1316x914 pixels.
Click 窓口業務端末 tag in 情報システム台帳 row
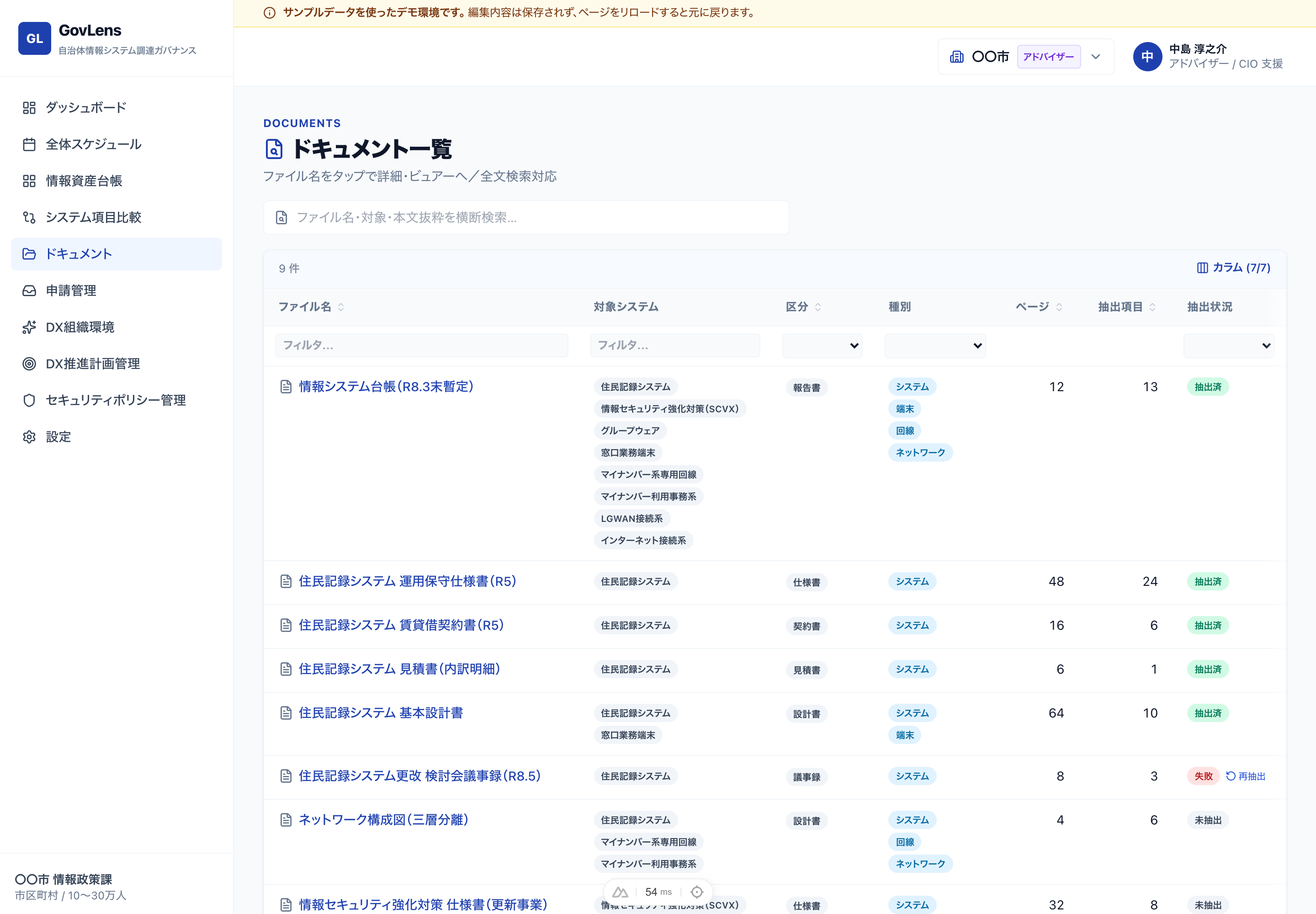(x=628, y=453)
